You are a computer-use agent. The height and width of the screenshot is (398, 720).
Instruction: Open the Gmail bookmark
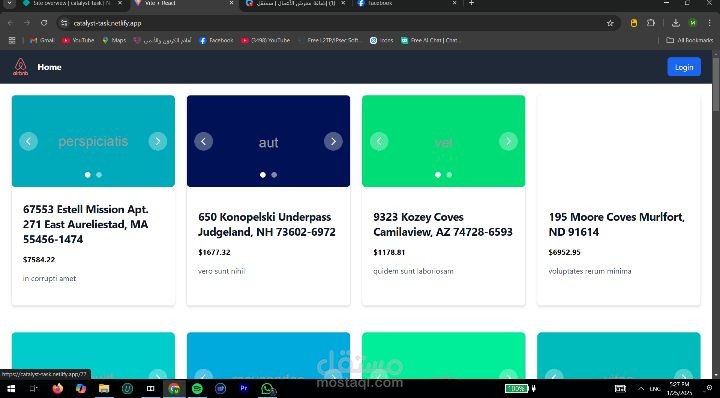(42, 40)
